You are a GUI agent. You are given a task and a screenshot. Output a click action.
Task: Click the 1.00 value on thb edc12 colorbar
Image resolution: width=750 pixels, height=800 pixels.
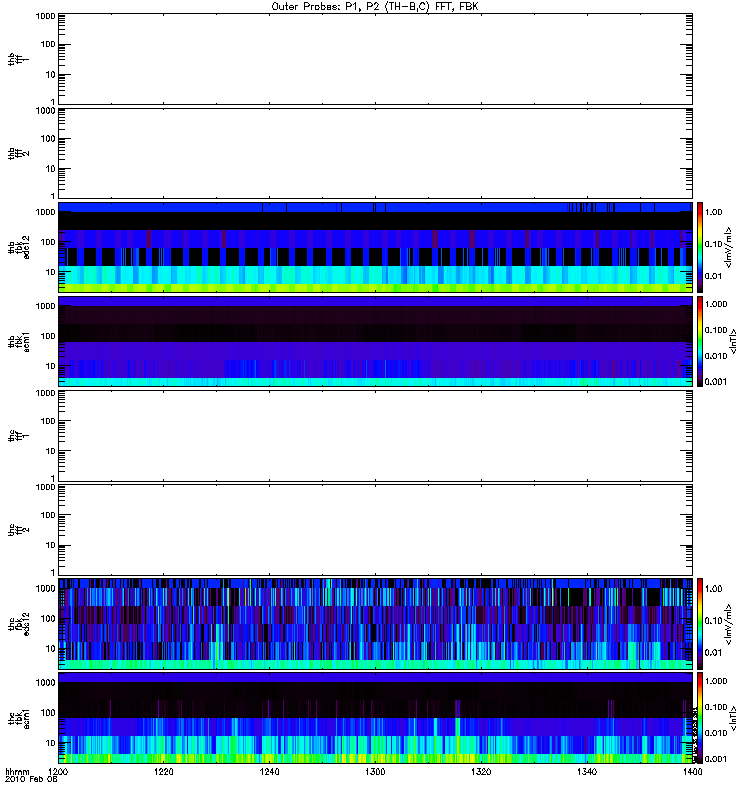(x=713, y=212)
